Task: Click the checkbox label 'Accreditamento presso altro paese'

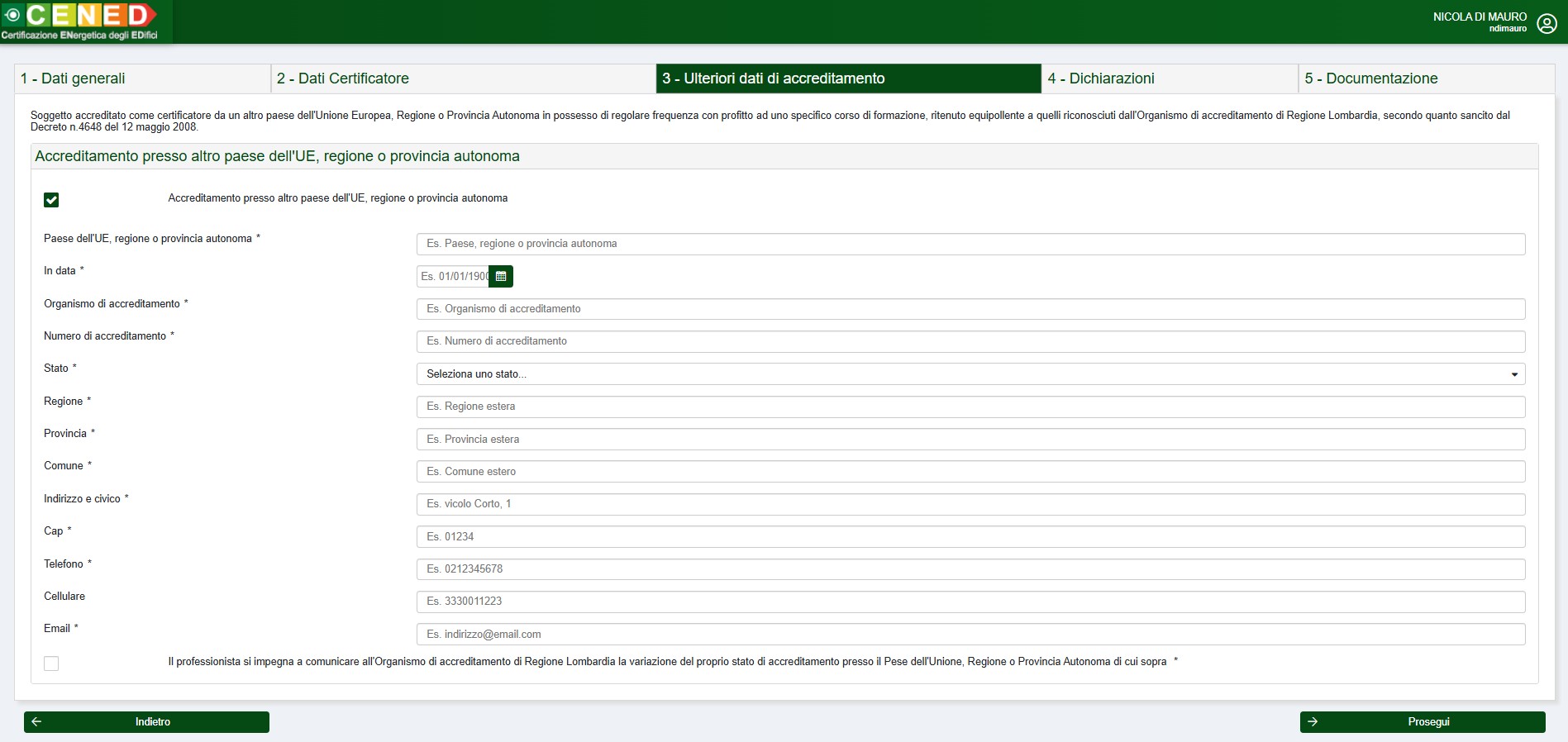Action: (338, 198)
